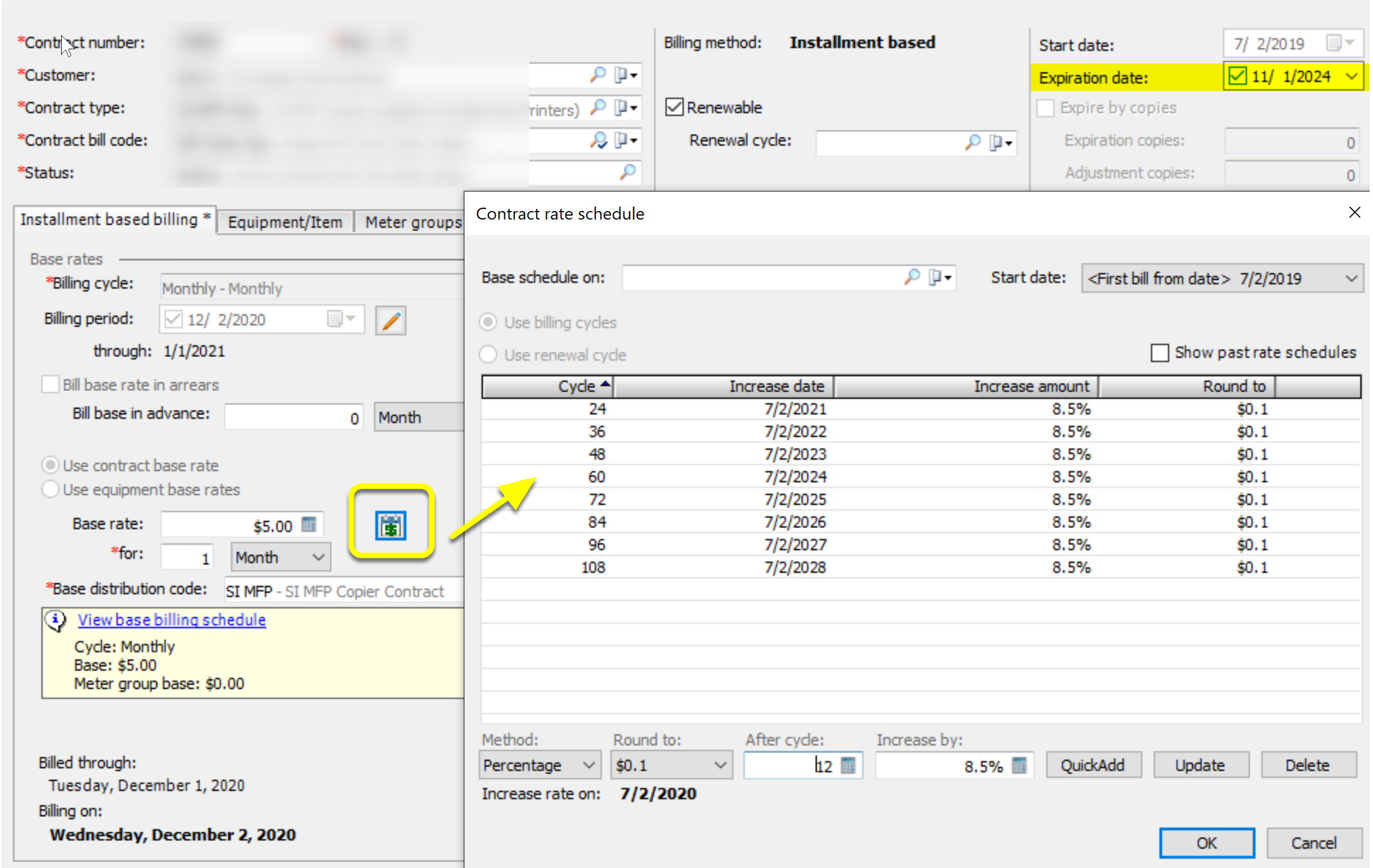This screenshot has width=1373, height=868.
Task: Open Customer field flag options icon
Action: tap(625, 75)
